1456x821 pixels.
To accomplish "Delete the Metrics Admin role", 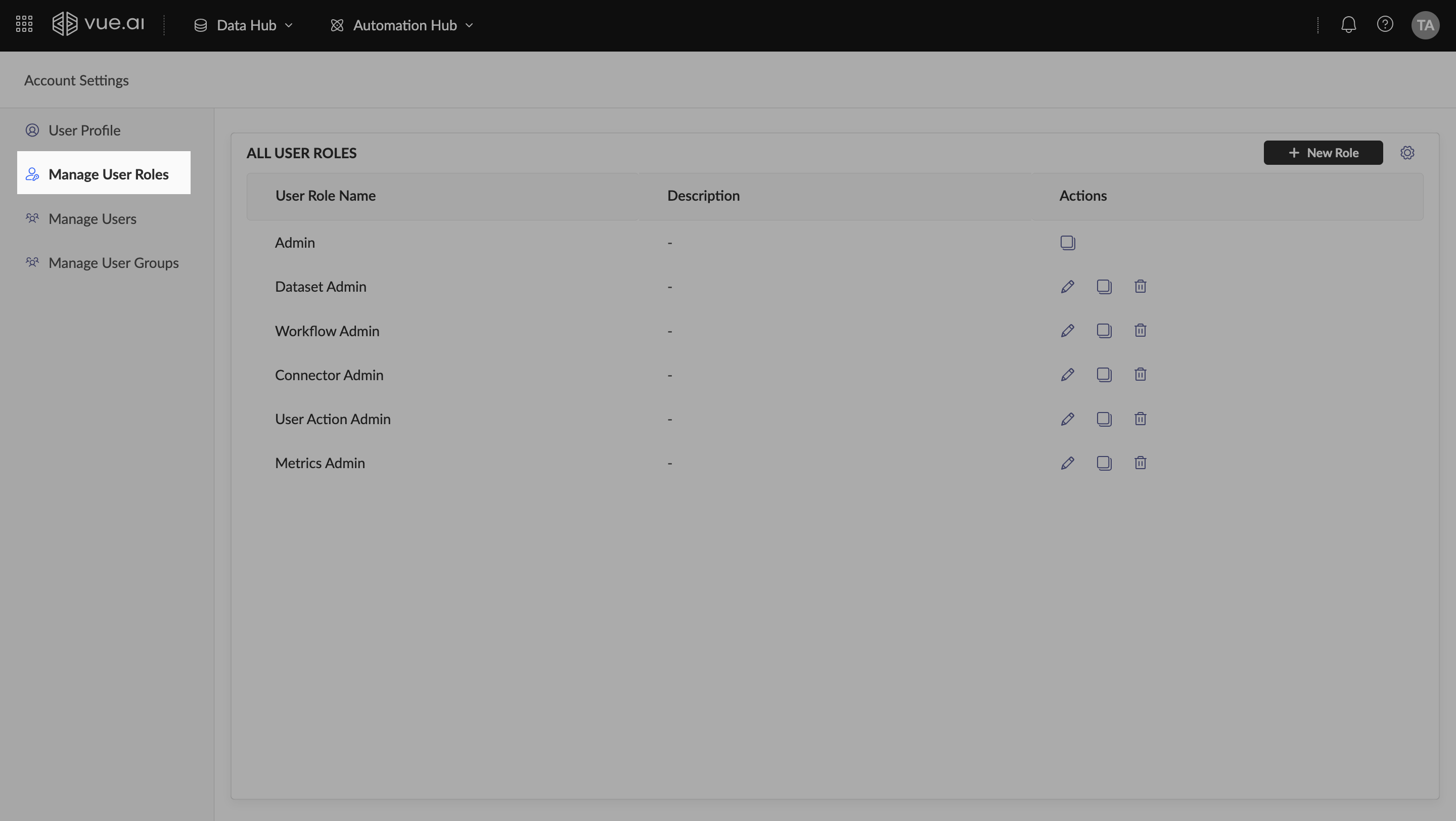I will click(x=1140, y=463).
